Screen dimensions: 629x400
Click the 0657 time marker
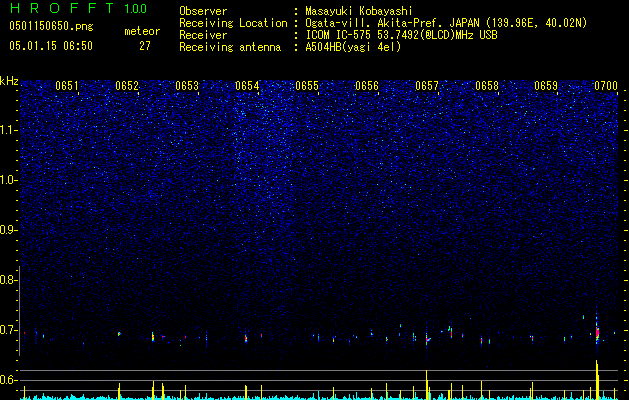point(427,86)
